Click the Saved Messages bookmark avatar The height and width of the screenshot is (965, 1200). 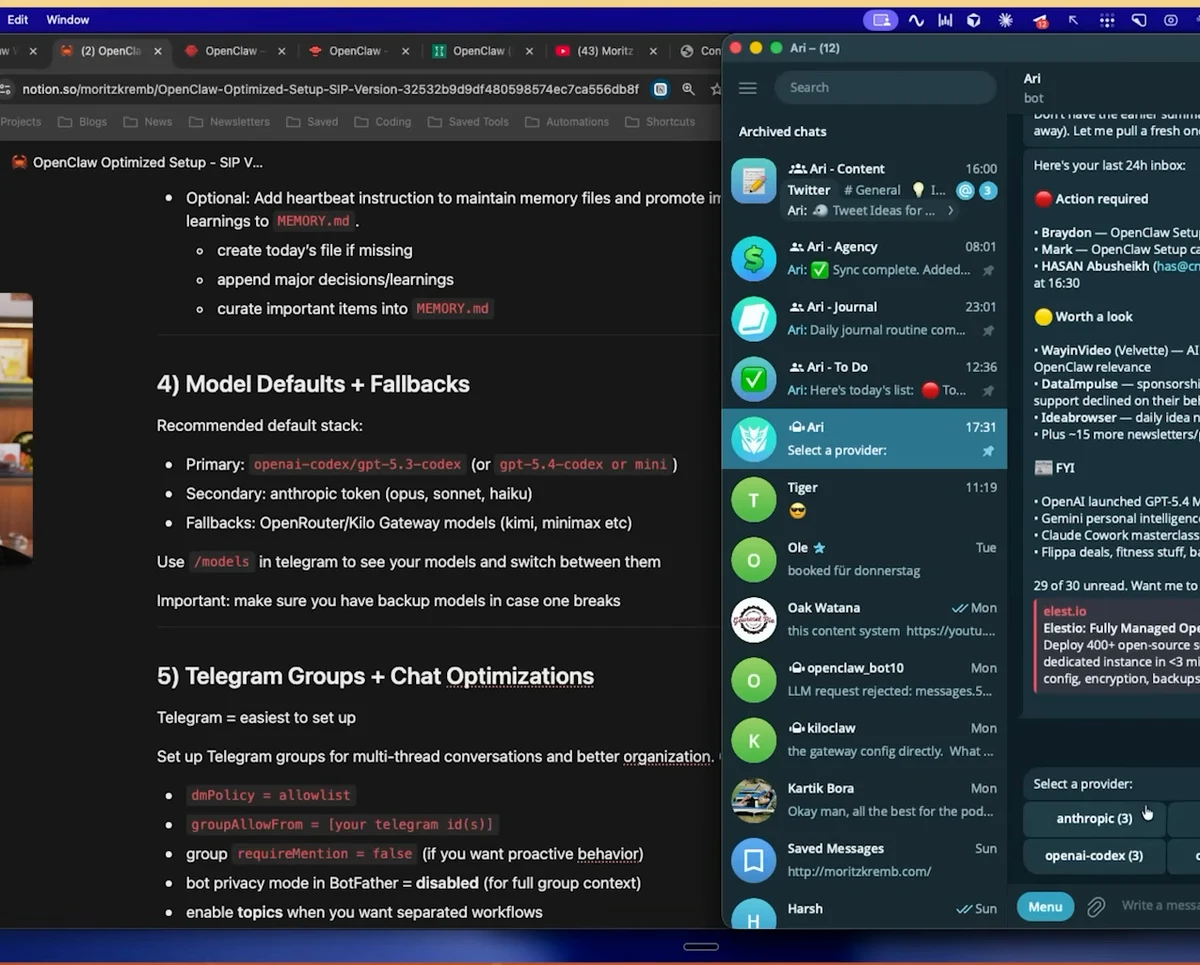(753, 859)
